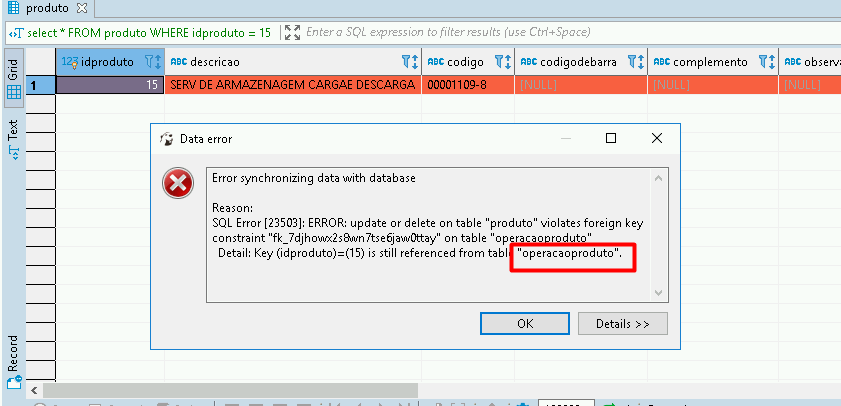The width and height of the screenshot is (841, 406).
Task: Select NULL cell under codigodebarra
Action: click(581, 85)
